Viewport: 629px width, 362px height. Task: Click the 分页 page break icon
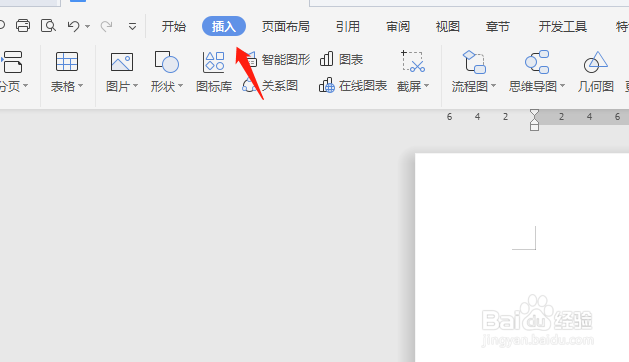tap(12, 61)
